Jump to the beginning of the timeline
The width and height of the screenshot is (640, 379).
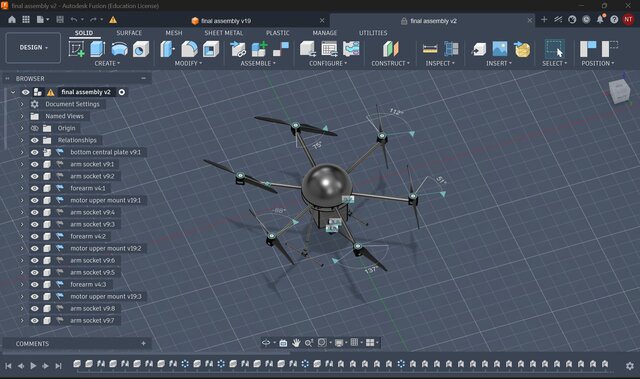[x=8, y=366]
